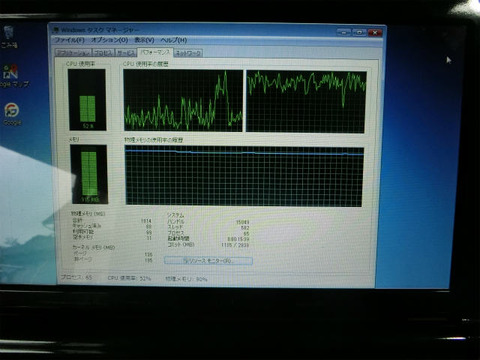
Task: Open the ファイル(F) menu
Action: [69, 40]
